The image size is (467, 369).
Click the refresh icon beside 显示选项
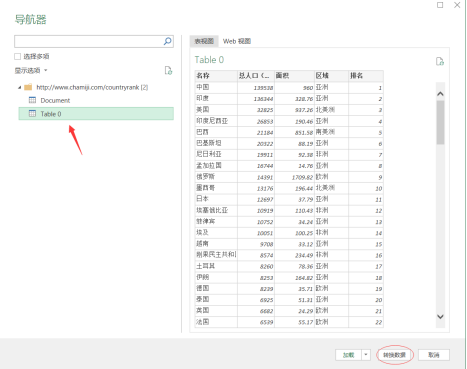(x=168, y=70)
